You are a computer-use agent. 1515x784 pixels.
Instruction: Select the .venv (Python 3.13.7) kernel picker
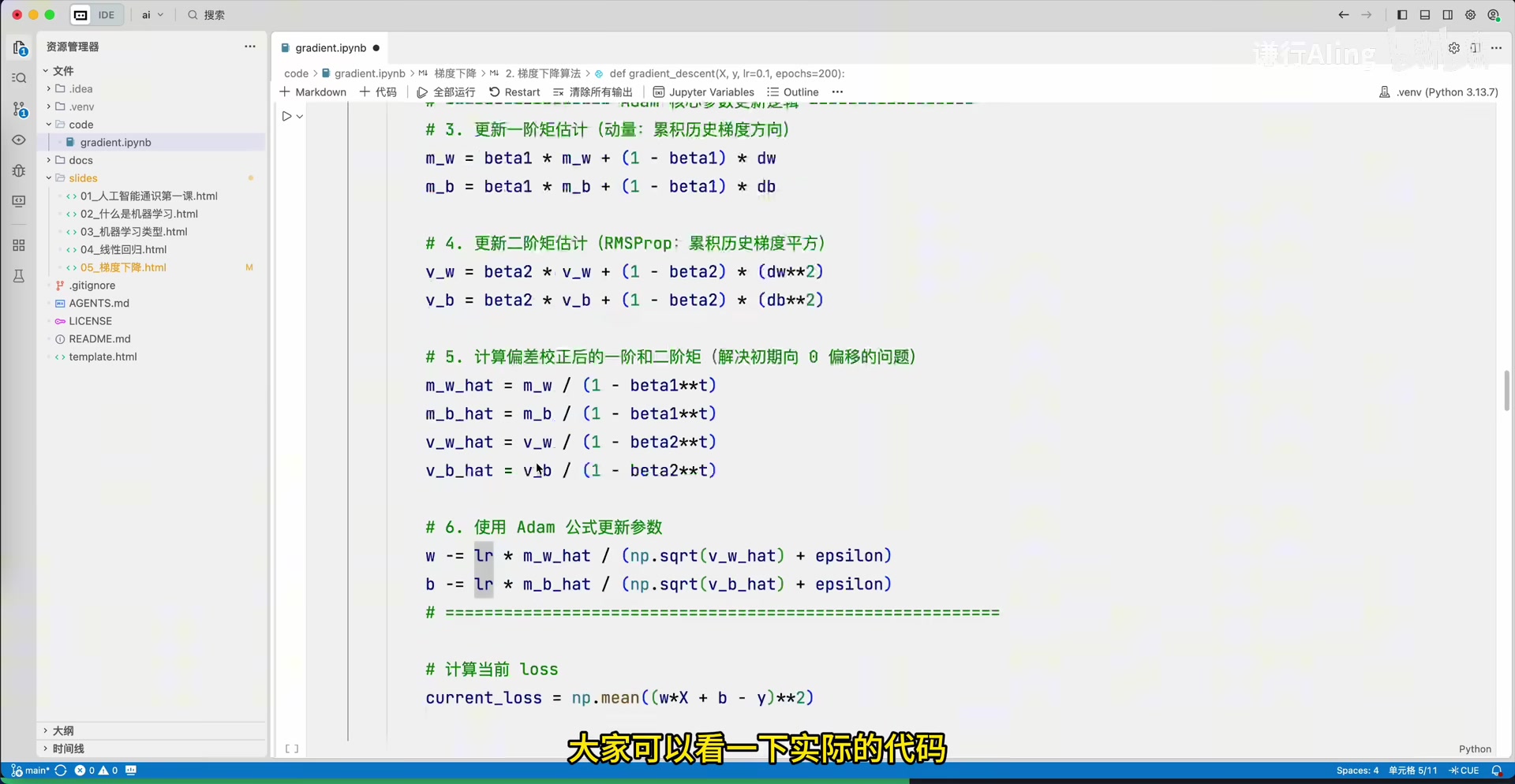coord(1438,92)
